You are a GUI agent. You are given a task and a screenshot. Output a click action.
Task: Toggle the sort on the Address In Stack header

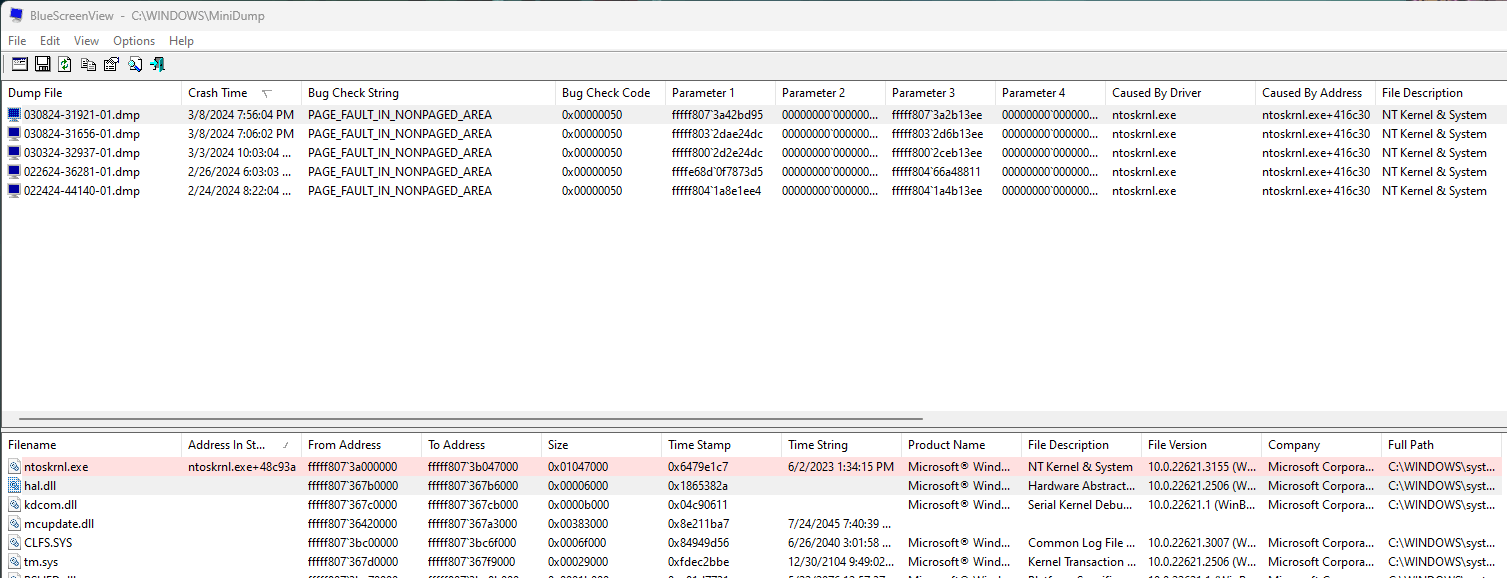click(x=241, y=445)
